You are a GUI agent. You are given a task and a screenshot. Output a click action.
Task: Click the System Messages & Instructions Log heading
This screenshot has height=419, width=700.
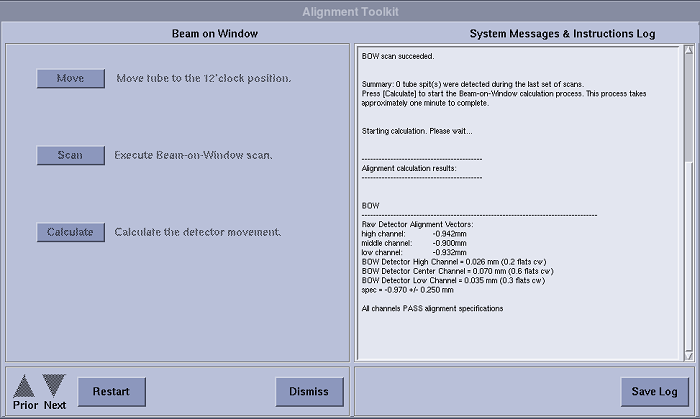pyautogui.click(x=562, y=34)
